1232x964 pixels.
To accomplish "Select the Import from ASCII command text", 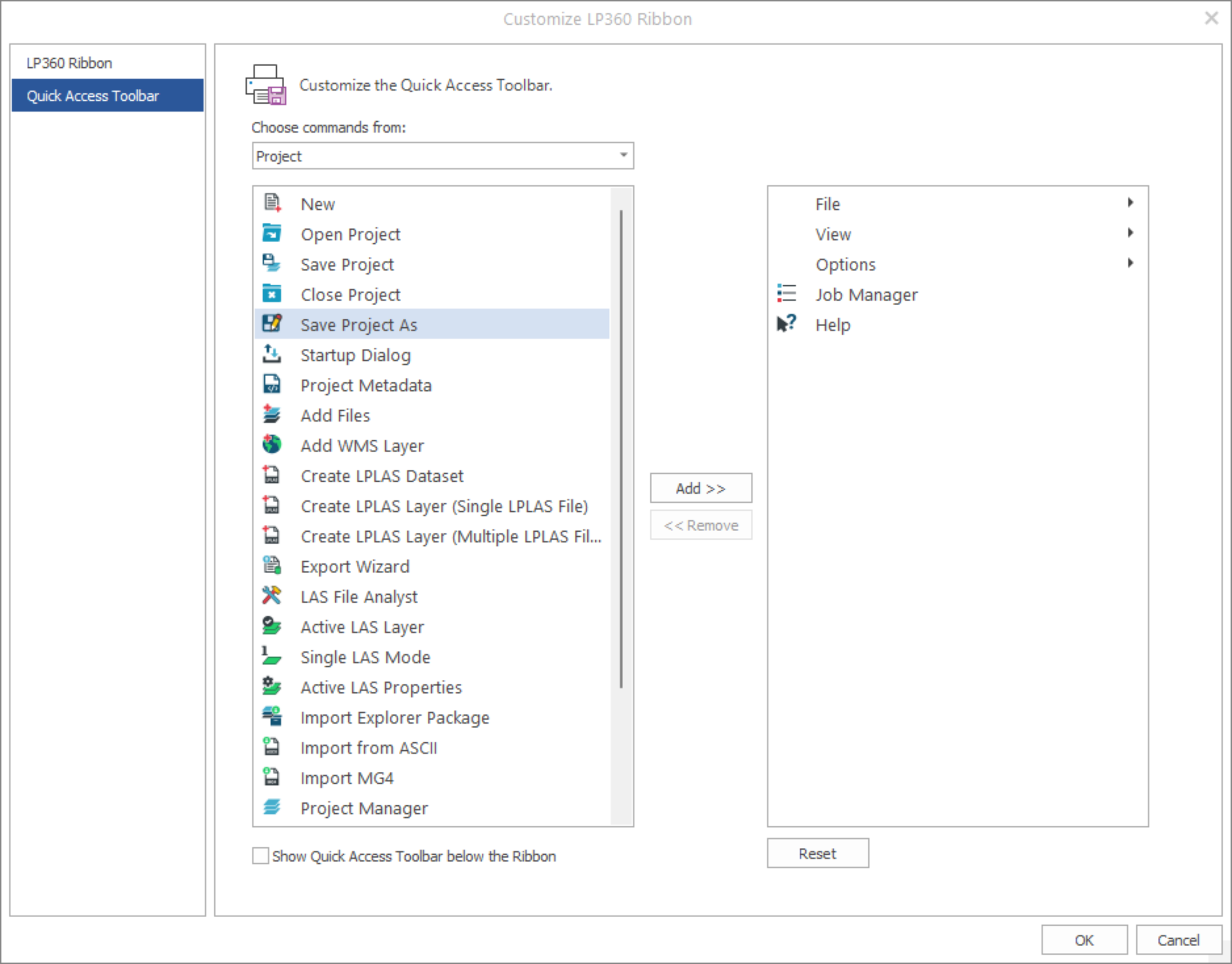I will (369, 747).
